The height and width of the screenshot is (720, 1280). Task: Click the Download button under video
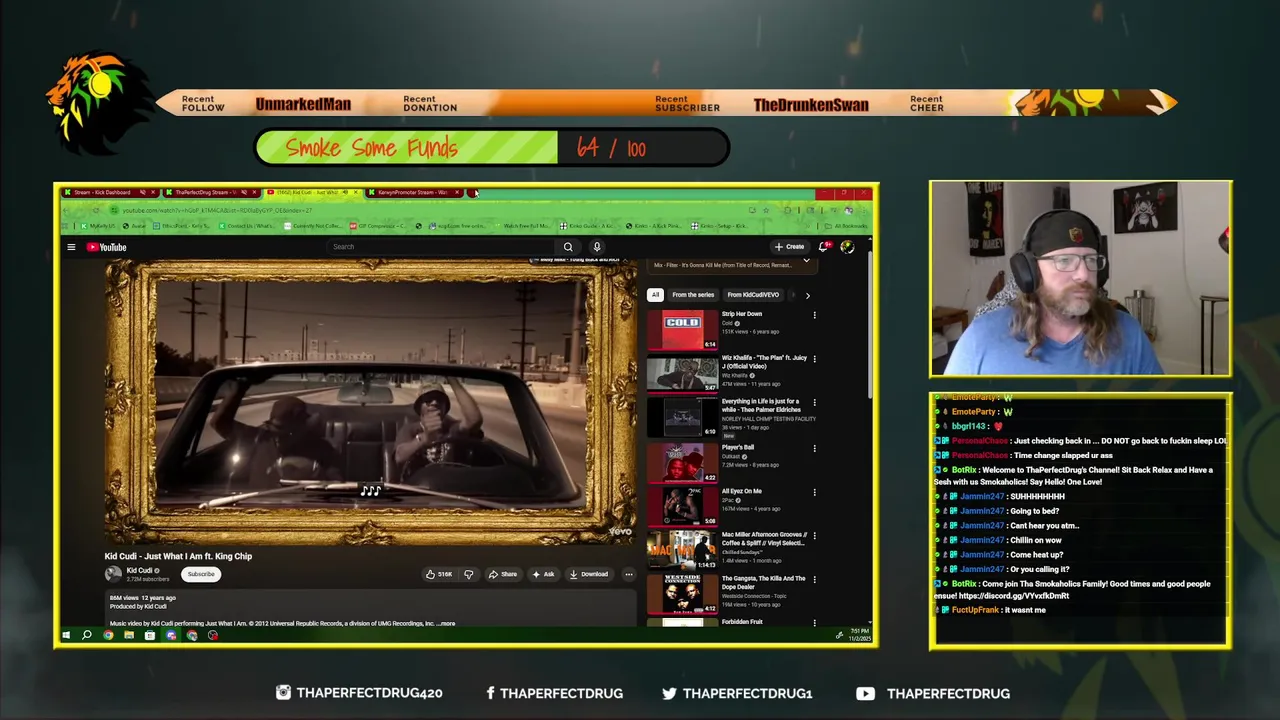(x=589, y=574)
